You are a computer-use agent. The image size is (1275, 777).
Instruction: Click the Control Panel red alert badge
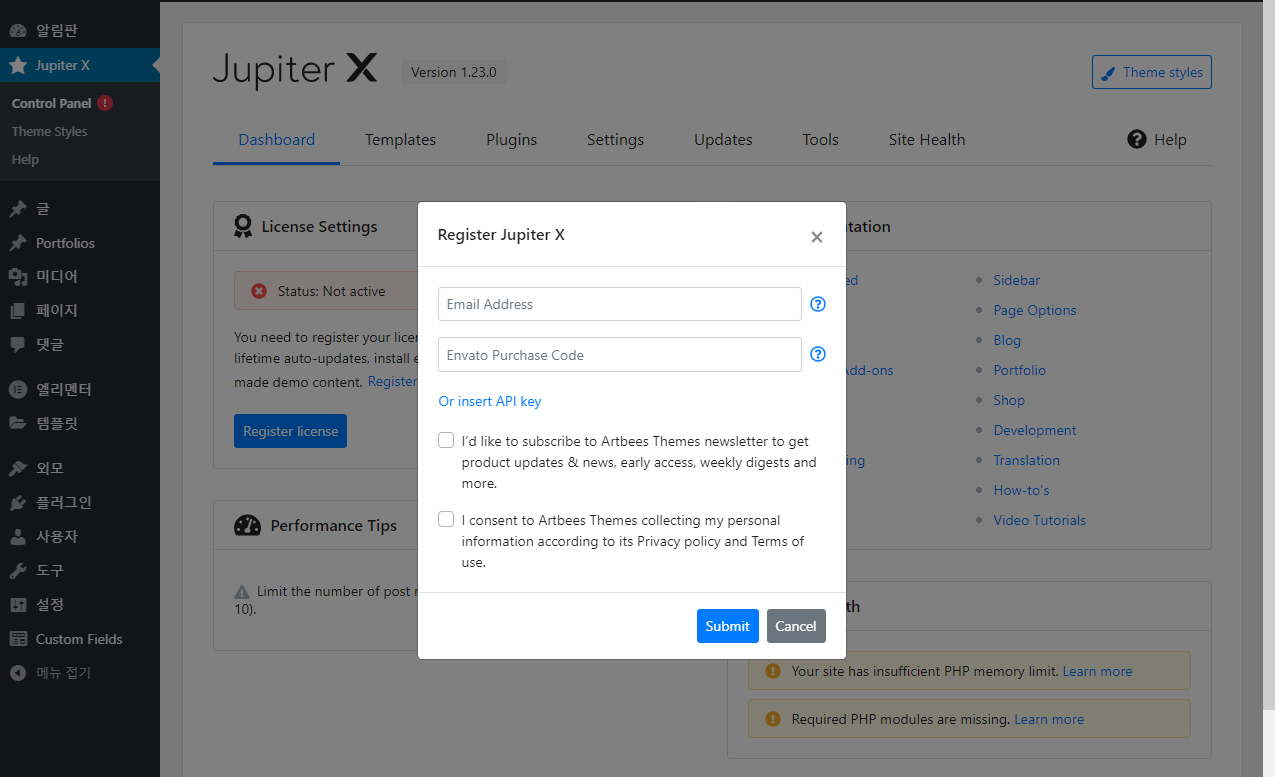tap(105, 103)
